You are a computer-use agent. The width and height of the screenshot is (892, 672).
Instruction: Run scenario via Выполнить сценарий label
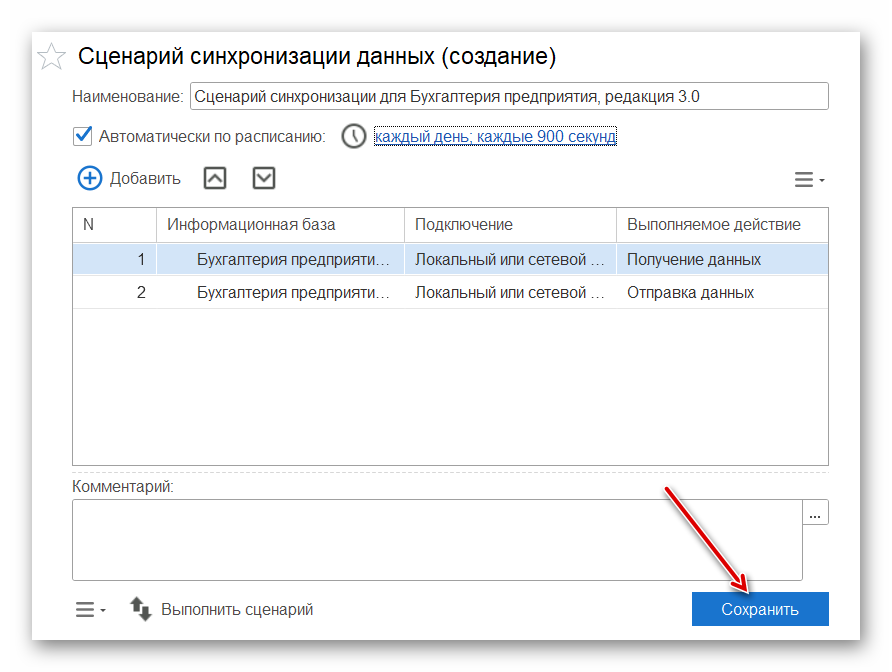(x=237, y=609)
